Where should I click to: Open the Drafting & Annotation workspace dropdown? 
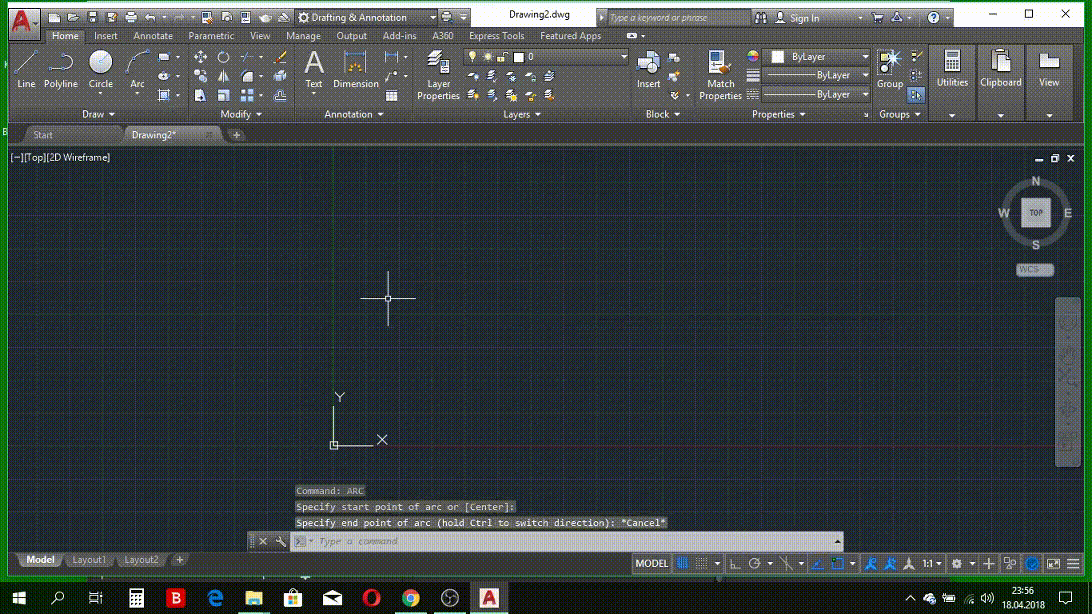(367, 17)
